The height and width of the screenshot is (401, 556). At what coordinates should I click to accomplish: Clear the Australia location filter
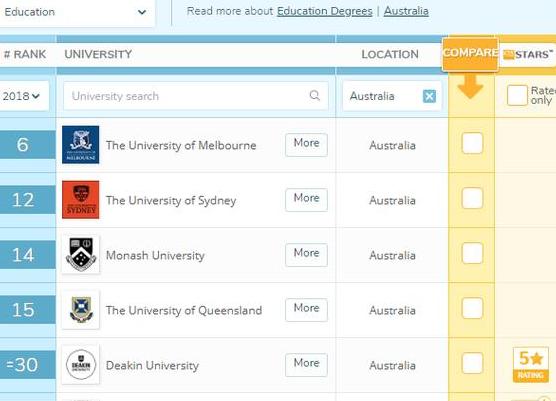click(429, 96)
